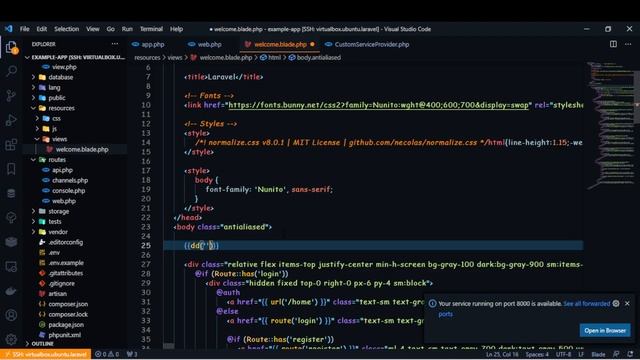The width and height of the screenshot is (640, 360).
Task: Open the Selection menu
Action: (67, 29)
